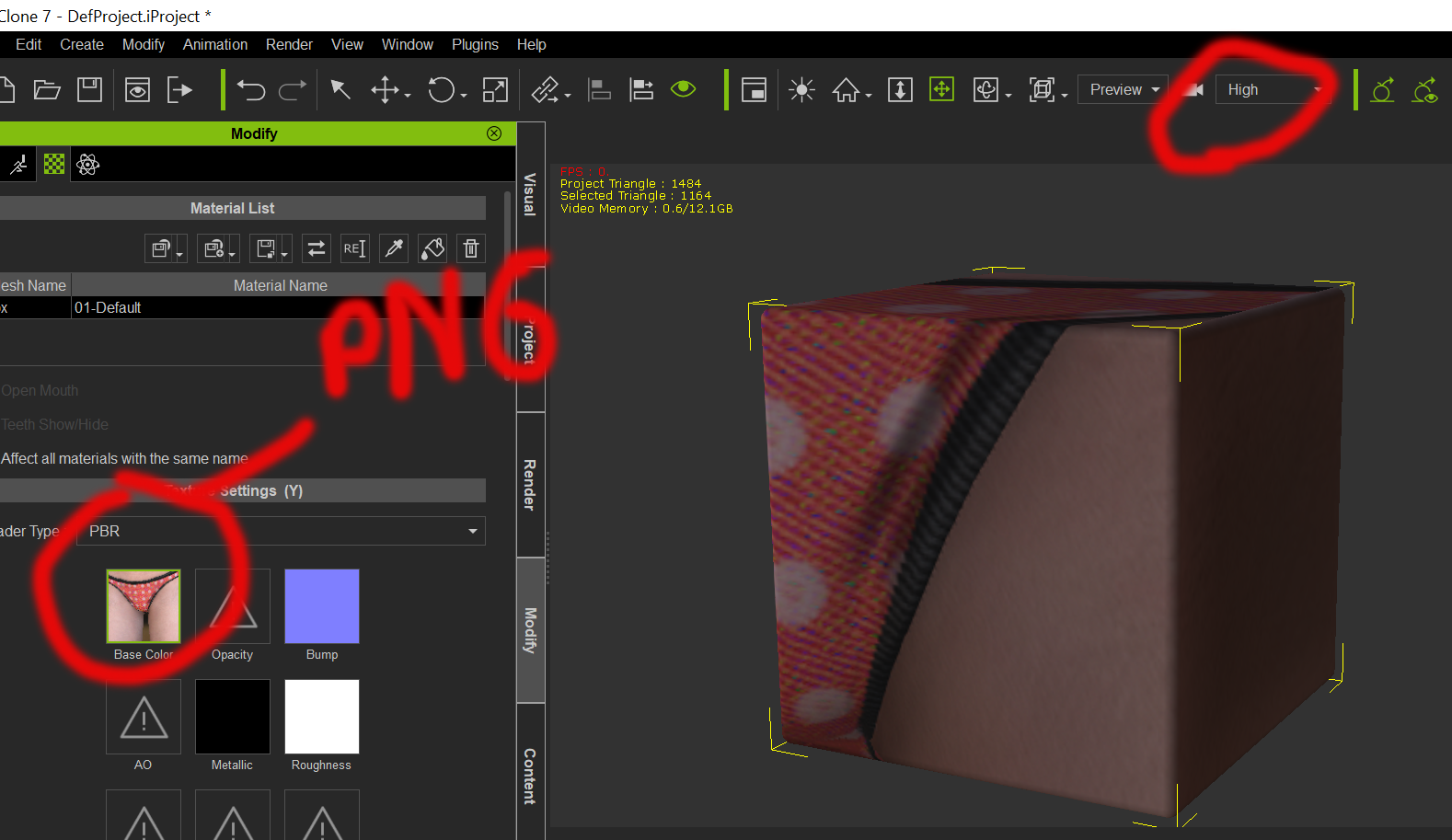
Task: Redo the last action
Action: point(293,89)
